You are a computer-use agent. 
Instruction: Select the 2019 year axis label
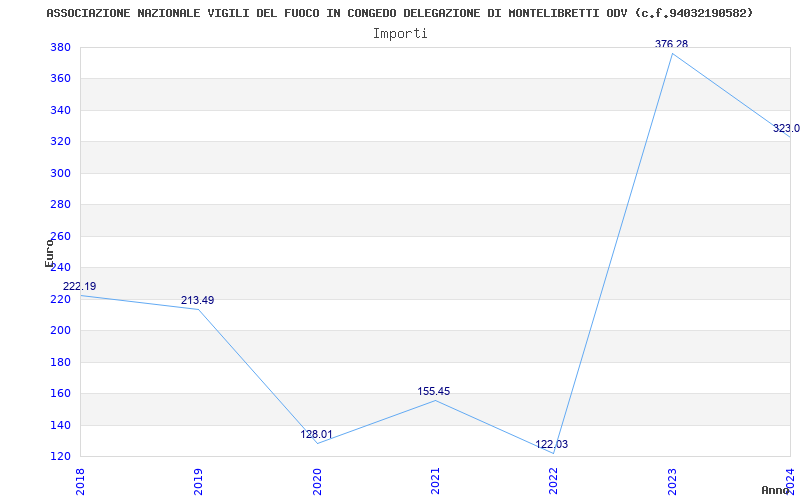coord(198,481)
